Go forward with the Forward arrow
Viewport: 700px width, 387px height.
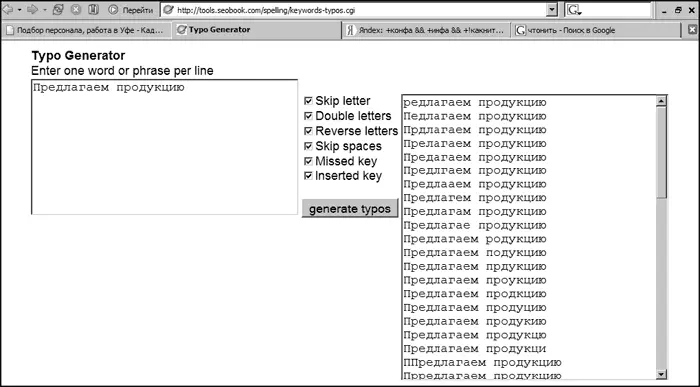(32, 9)
